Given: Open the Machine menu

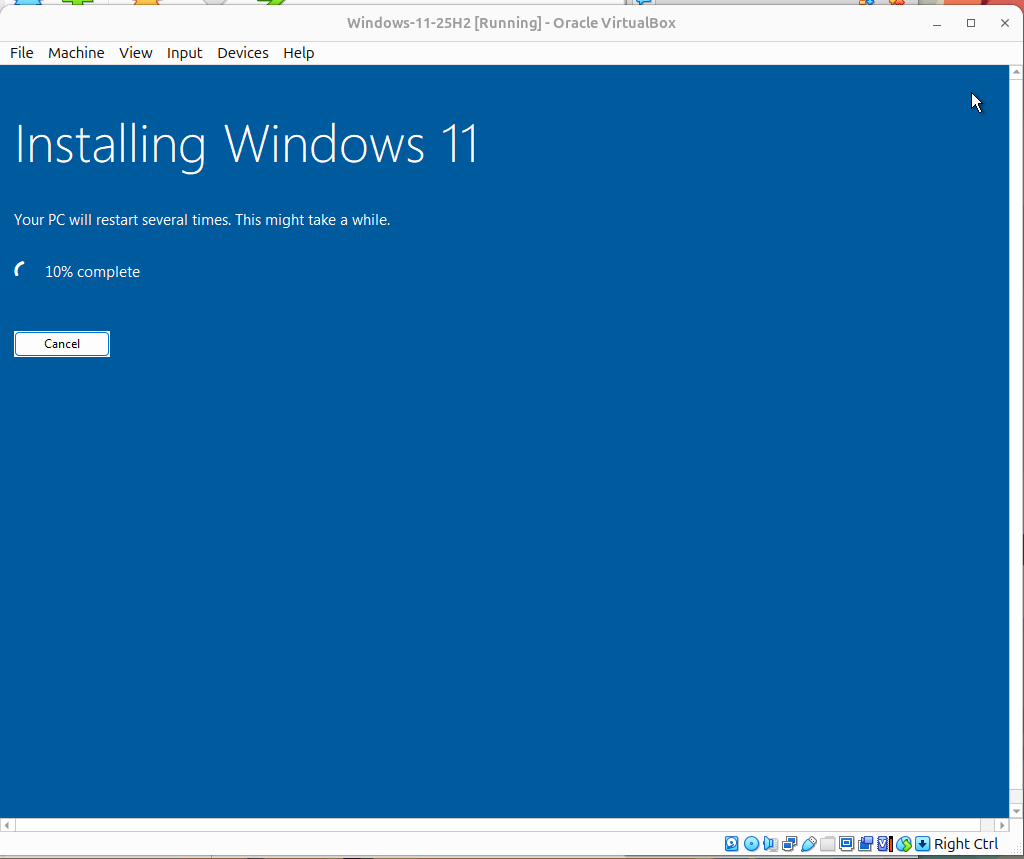Looking at the screenshot, I should click(76, 53).
